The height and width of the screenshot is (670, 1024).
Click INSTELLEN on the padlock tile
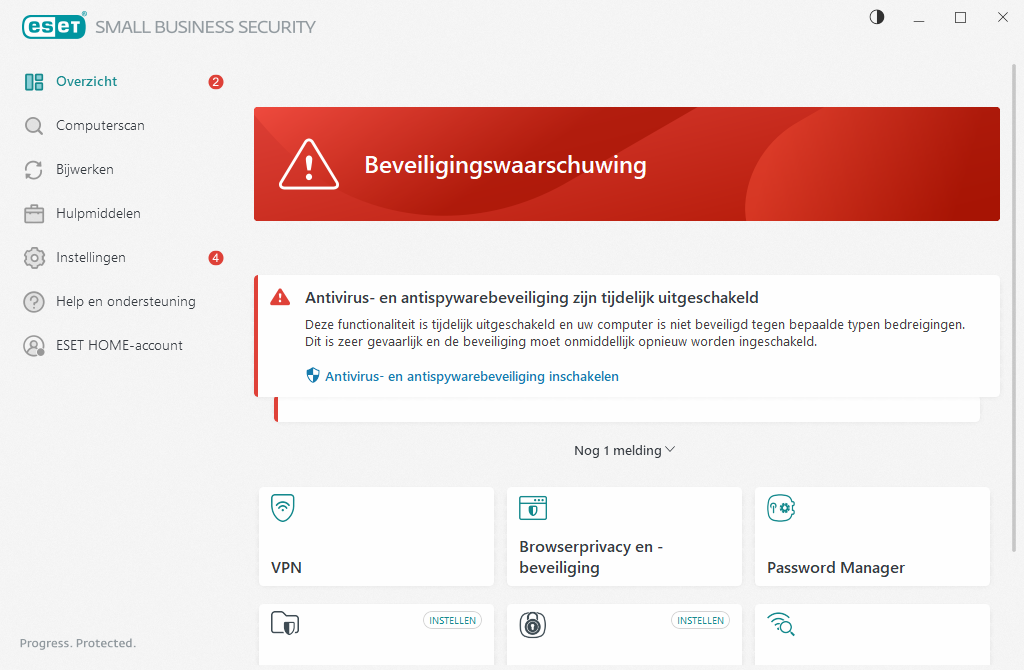701,620
